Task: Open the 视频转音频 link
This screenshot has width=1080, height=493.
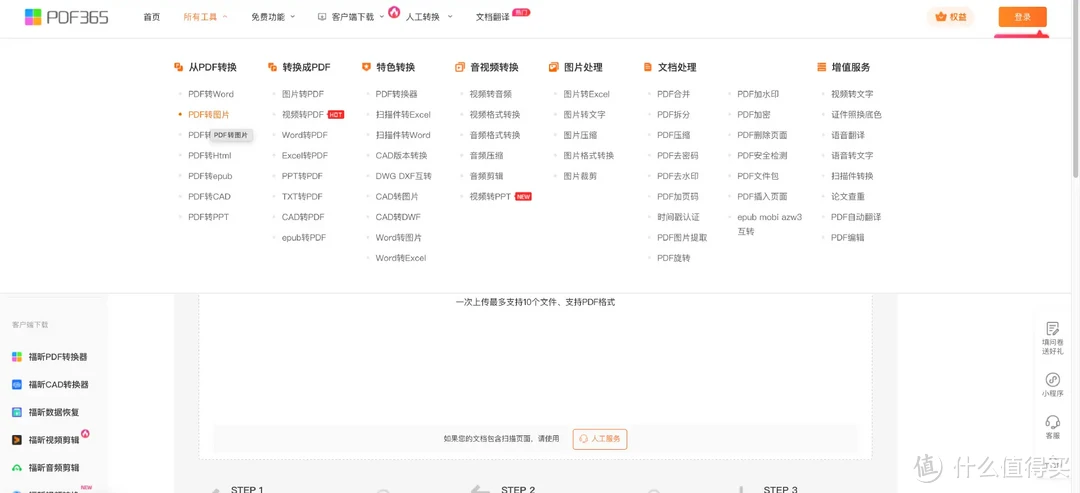Action: (x=490, y=94)
